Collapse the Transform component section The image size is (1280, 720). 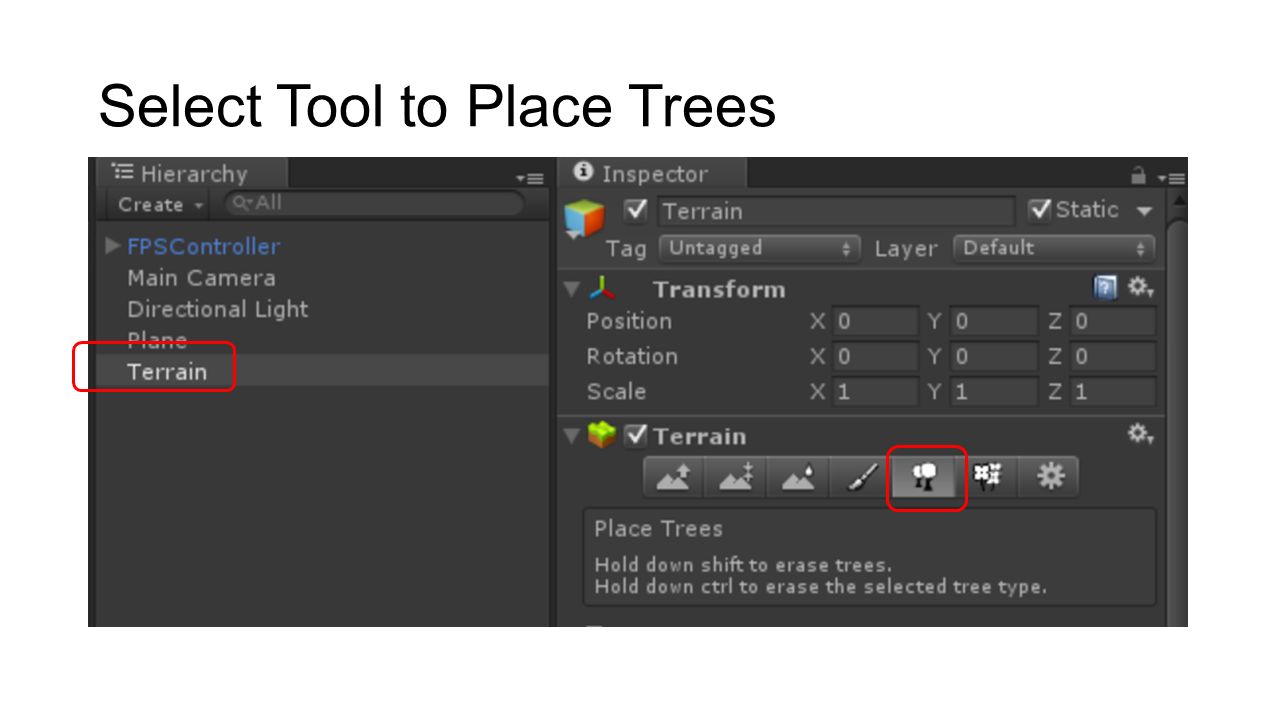tap(572, 289)
